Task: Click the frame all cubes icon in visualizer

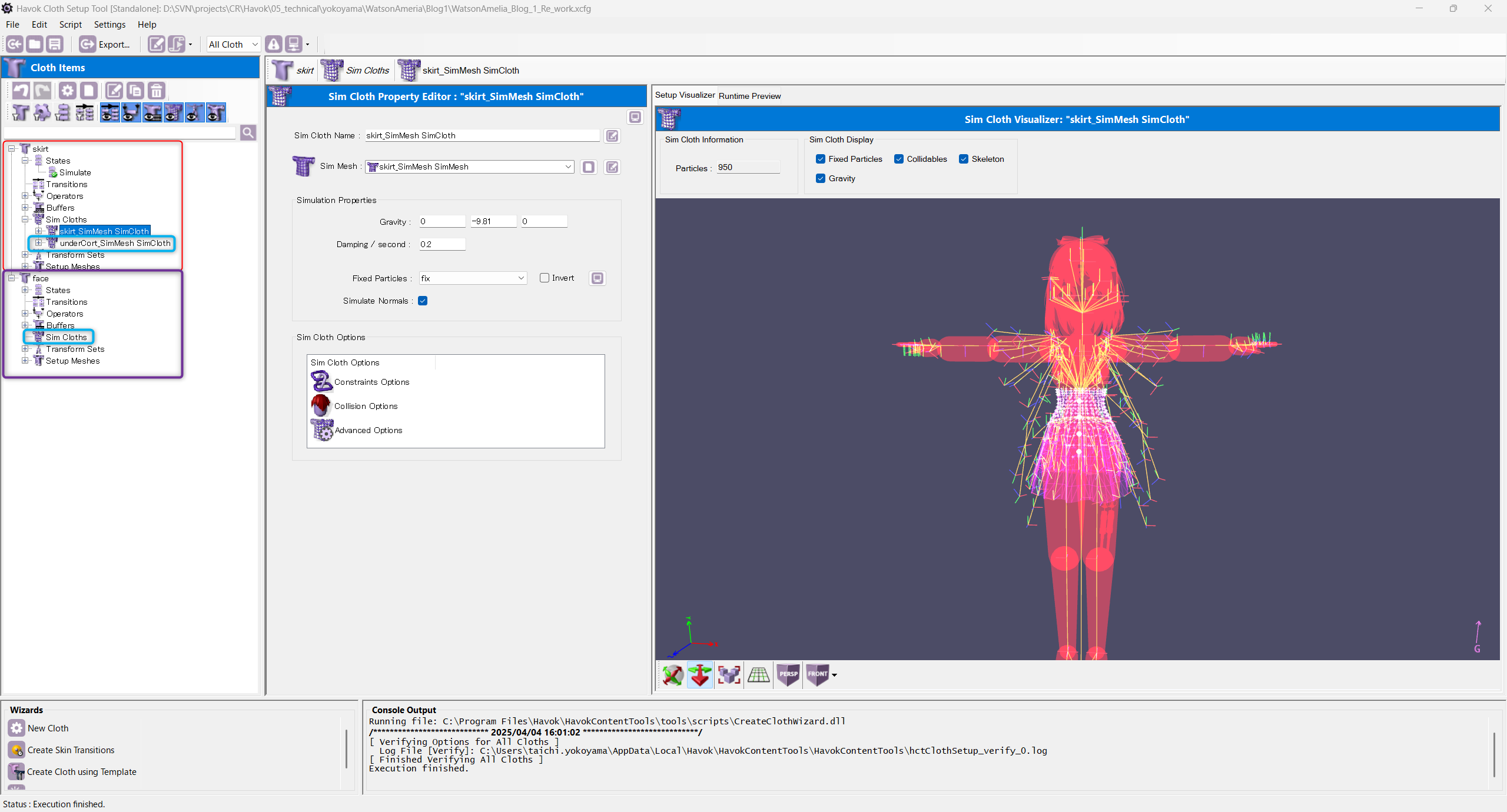Action: coord(729,675)
